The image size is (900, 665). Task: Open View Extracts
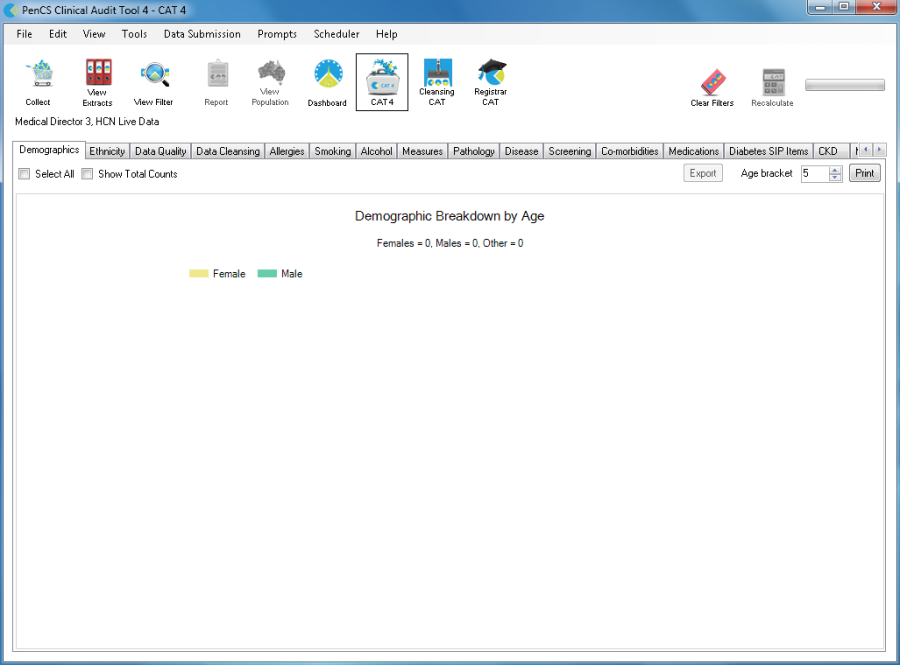(x=98, y=83)
